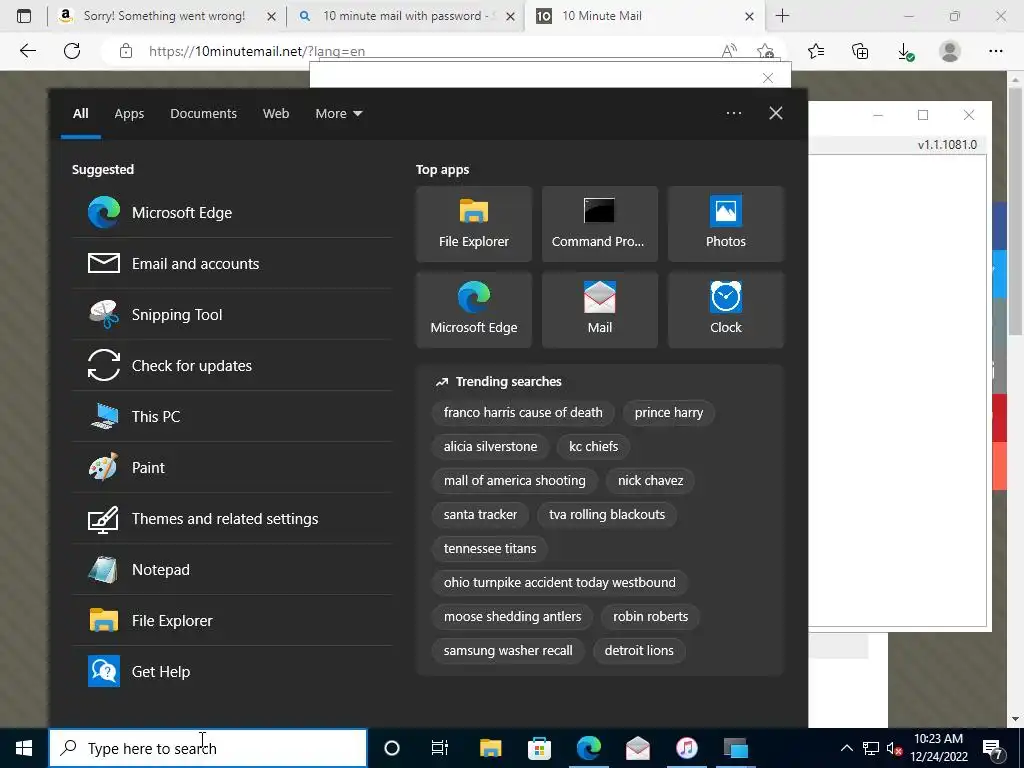This screenshot has height=768, width=1024.
Task: Click the Edge address bar URL
Action: click(x=257, y=51)
